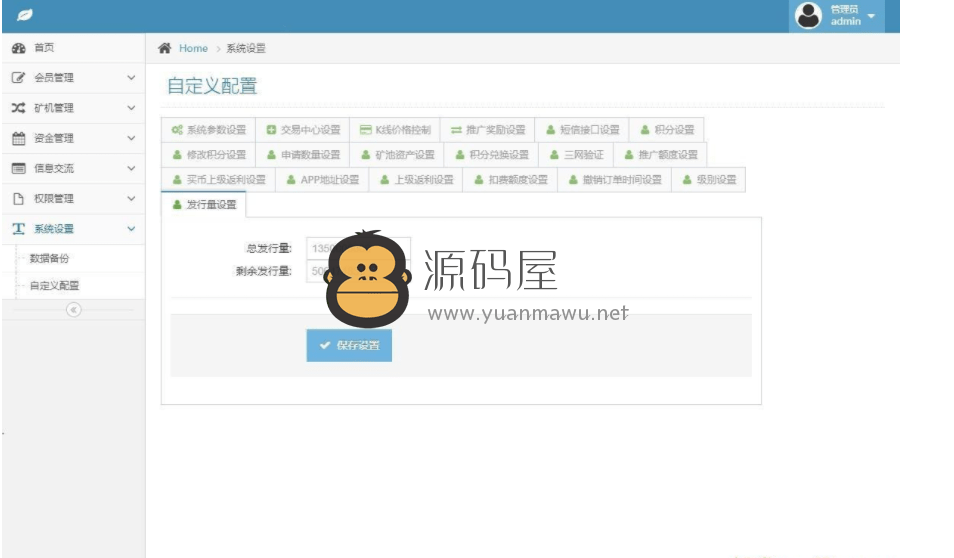This screenshot has width=954, height=558.
Task: Collapse the sidebar with the round arrow icon
Action: click(x=74, y=310)
